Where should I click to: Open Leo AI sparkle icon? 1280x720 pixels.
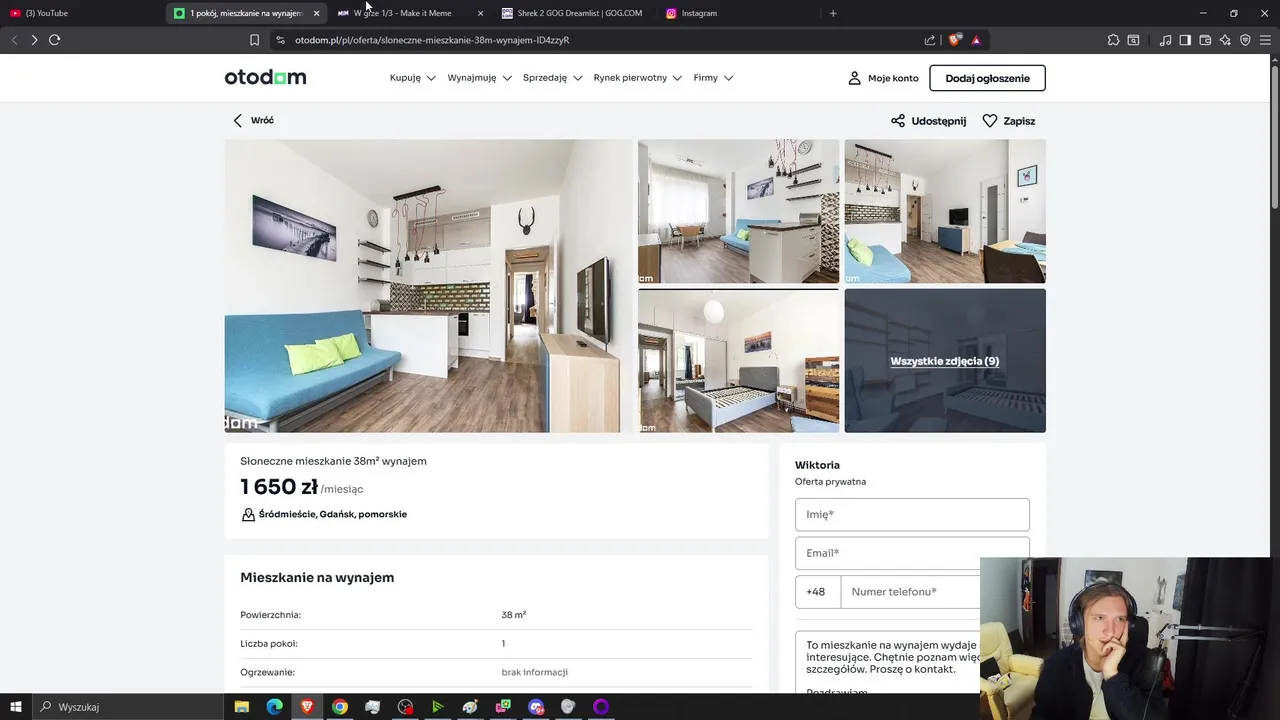pyautogui.click(x=1226, y=40)
